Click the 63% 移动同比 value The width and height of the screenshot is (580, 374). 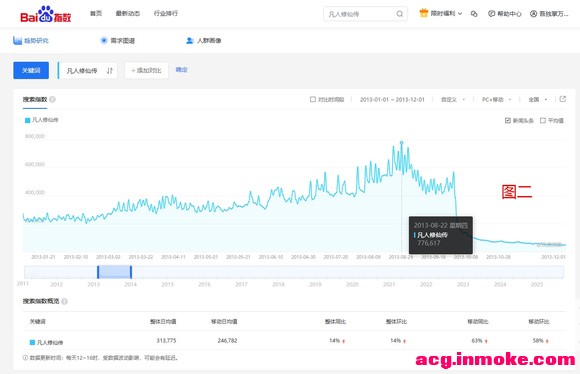(477, 340)
